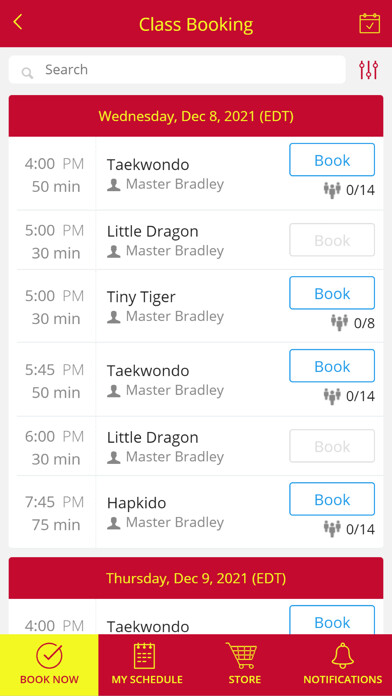Tap attendee icon for 4:00 PM Taekwondo
The width and height of the screenshot is (392, 696).
pyautogui.click(x=332, y=190)
